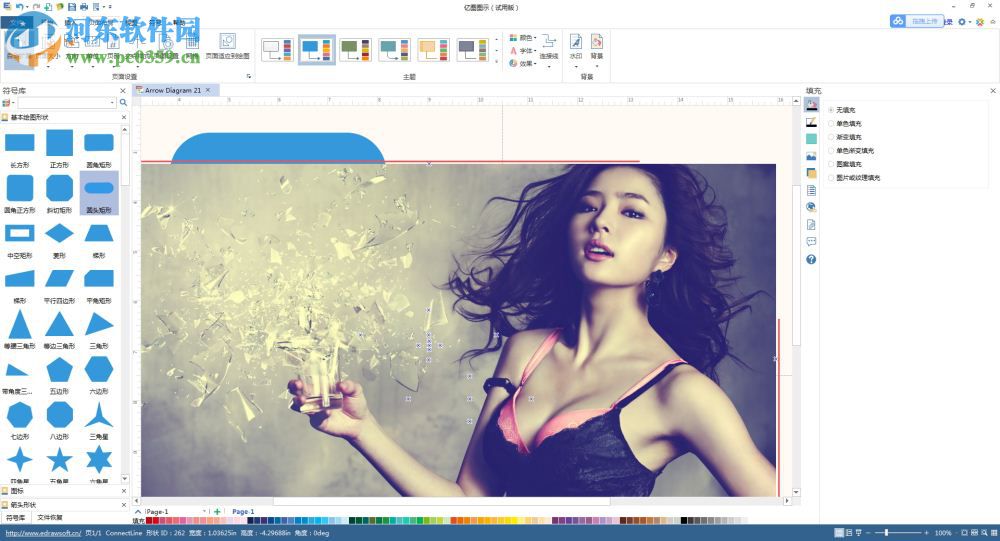Open the Font (字体) theme dropdown
The width and height of the screenshot is (1000, 541).
click(x=523, y=50)
